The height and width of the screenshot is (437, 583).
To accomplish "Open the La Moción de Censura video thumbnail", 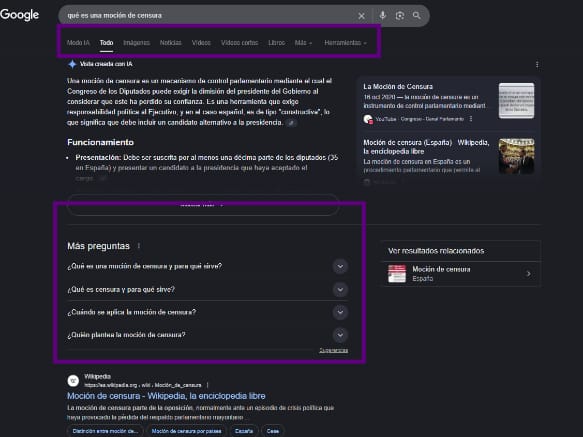I will tap(516, 101).
